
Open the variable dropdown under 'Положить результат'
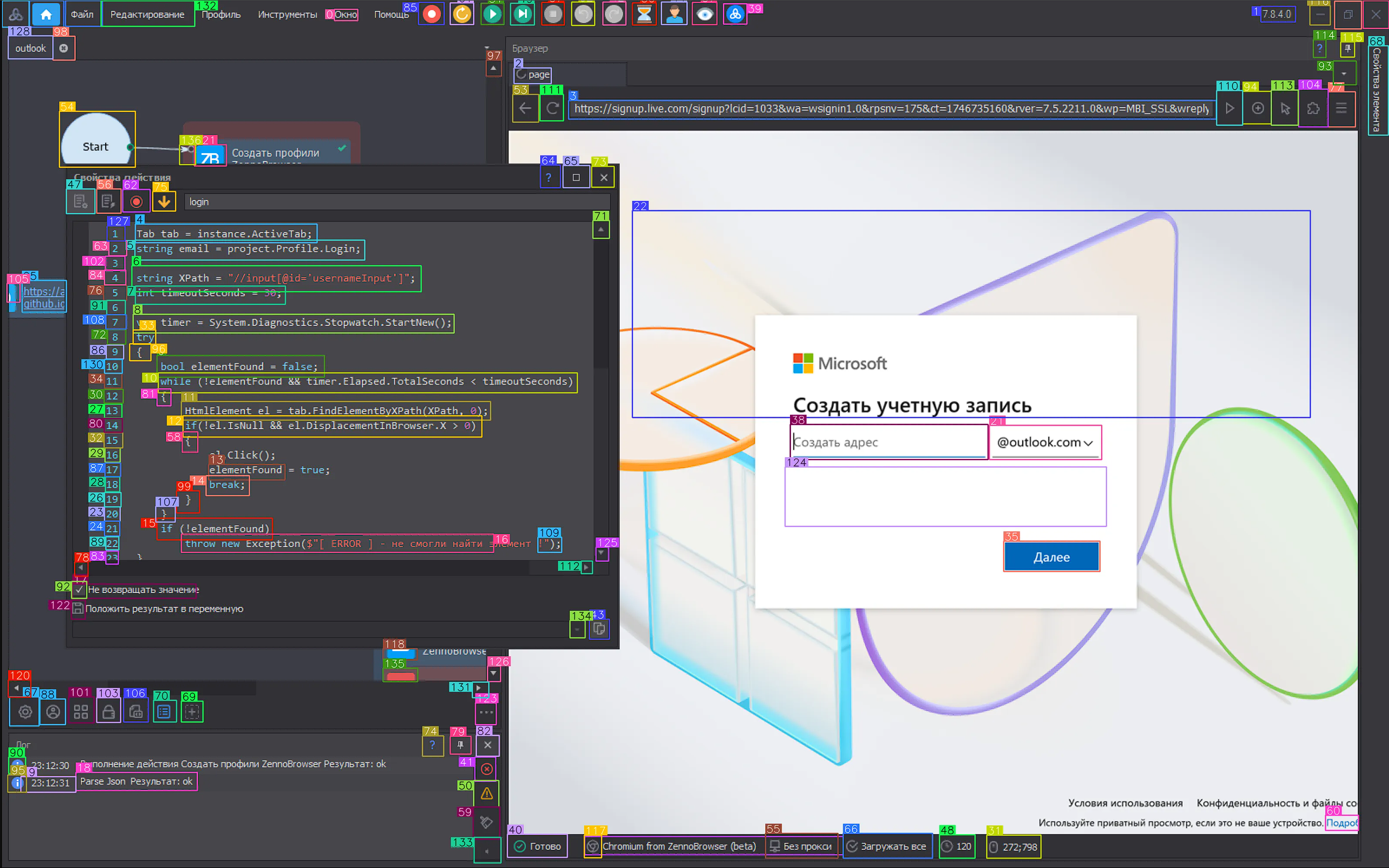[577, 630]
